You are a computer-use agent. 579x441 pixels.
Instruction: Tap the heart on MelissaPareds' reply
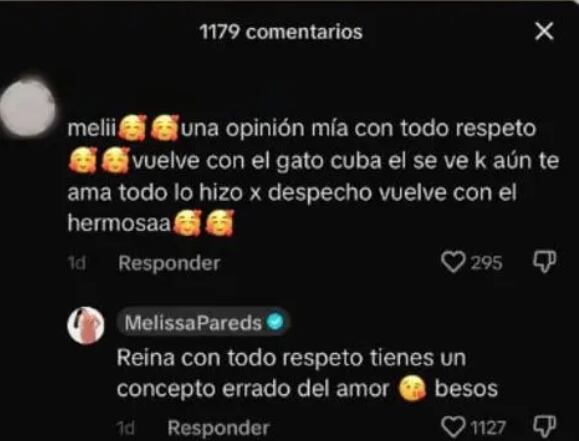coord(453,427)
